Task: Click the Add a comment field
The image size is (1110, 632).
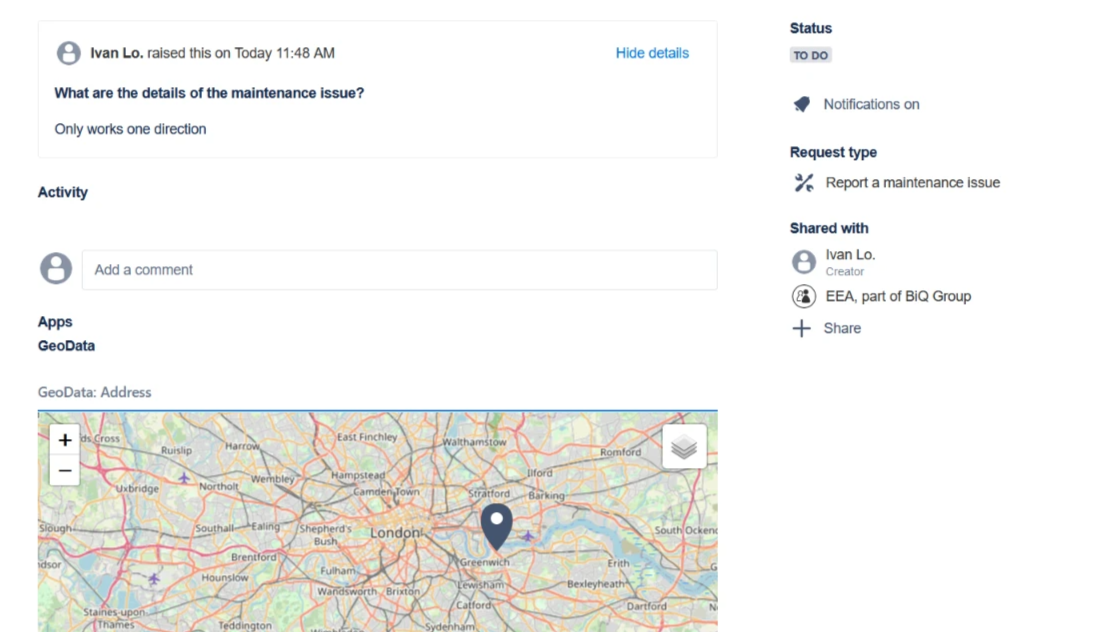Action: click(400, 270)
